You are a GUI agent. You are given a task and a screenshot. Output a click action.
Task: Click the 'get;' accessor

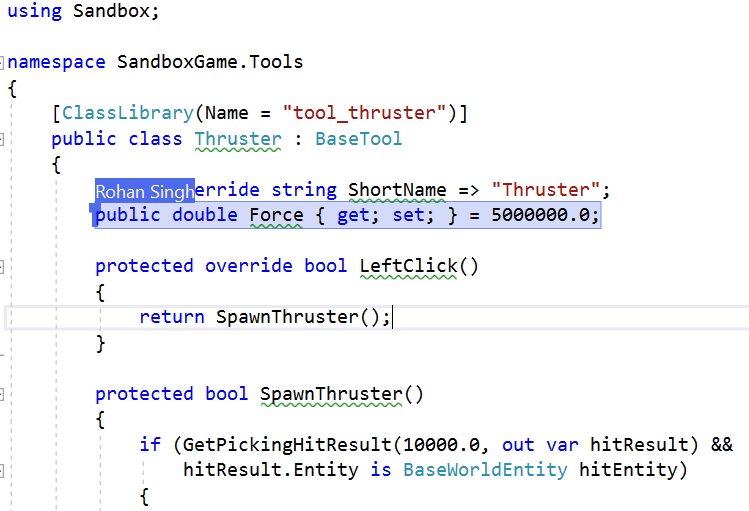click(358, 215)
